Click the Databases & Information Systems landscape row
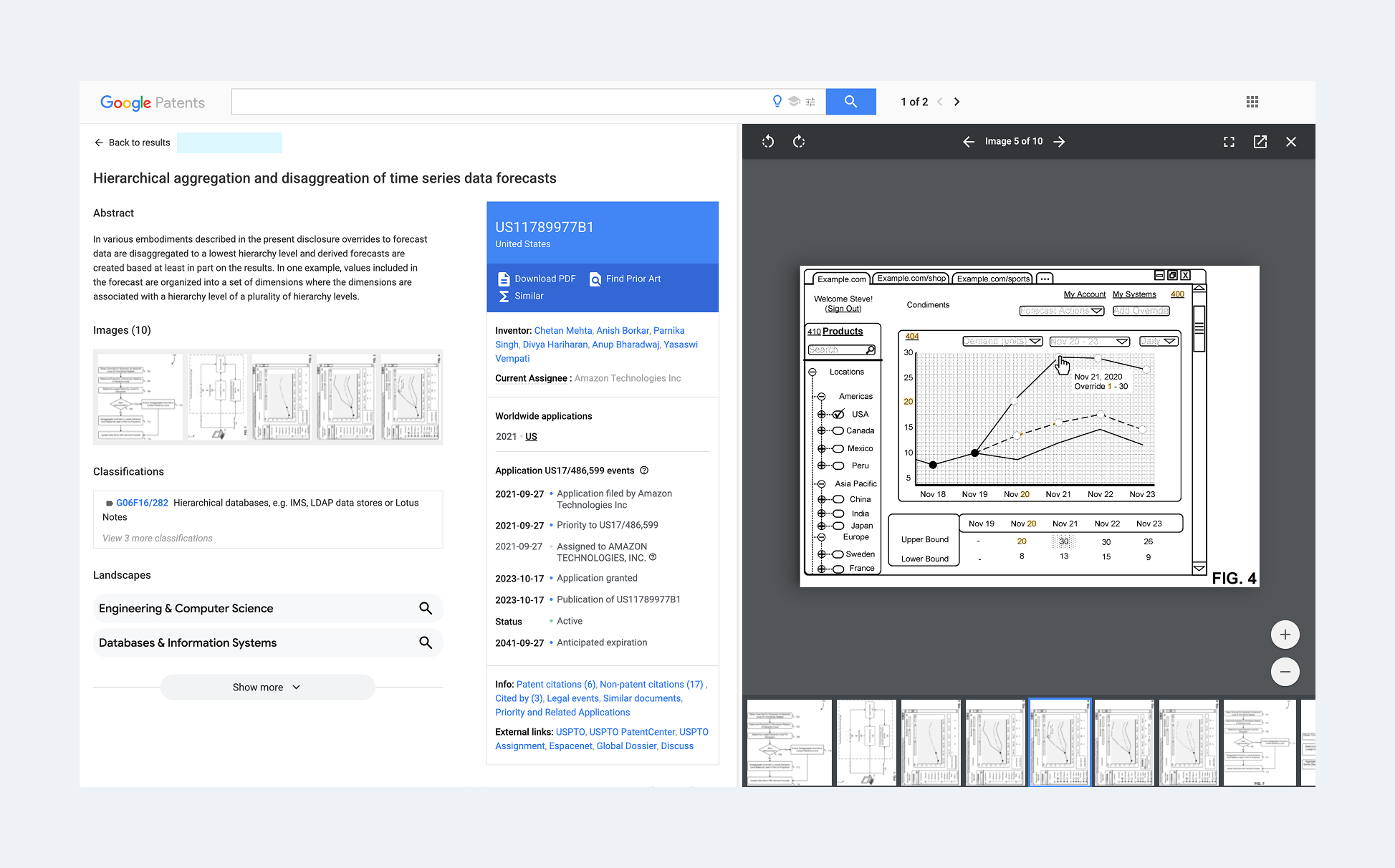1395x868 pixels. (x=267, y=642)
